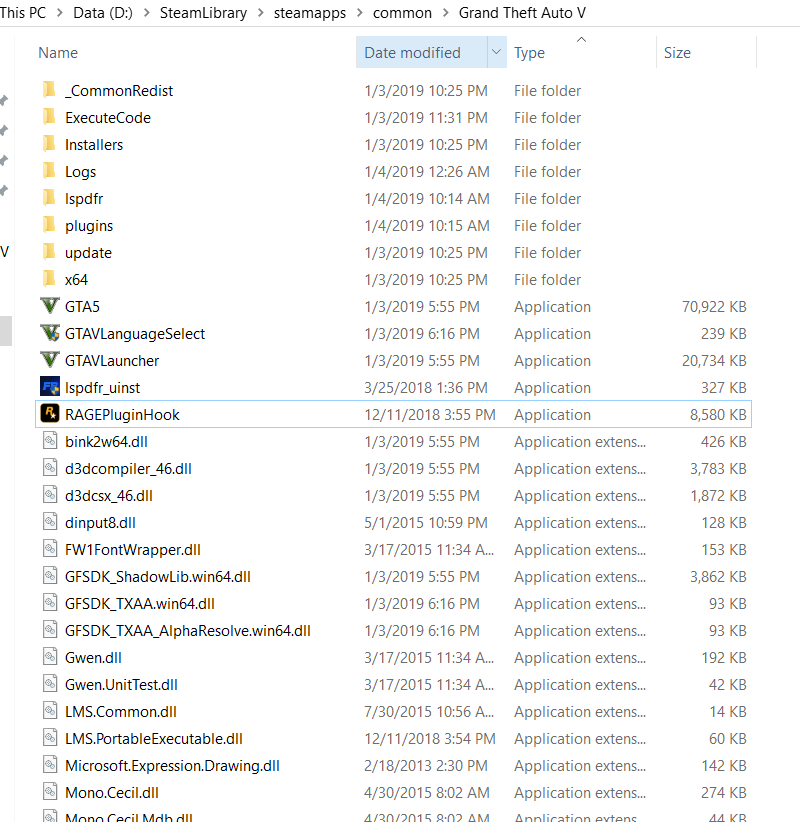The width and height of the screenshot is (800, 836).
Task: Select the GTAVLauncher file name
Action: click(112, 361)
